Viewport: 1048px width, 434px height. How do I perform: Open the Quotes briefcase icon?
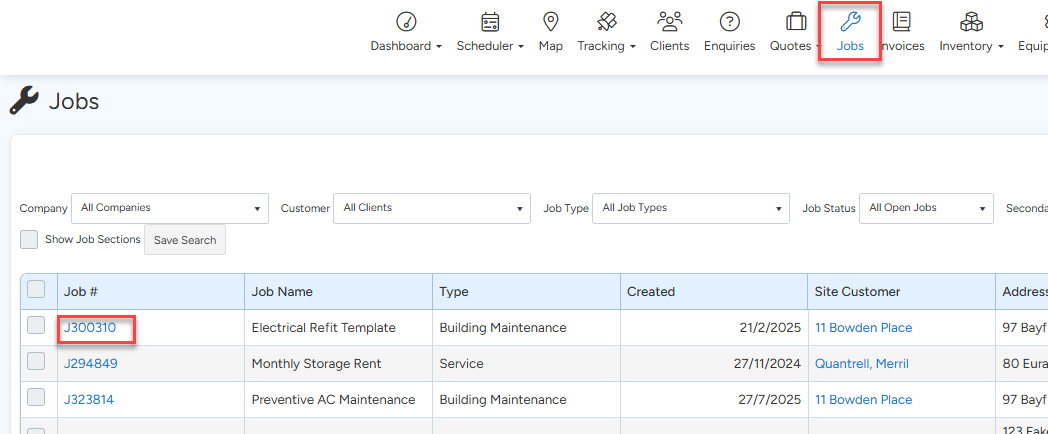[796, 22]
